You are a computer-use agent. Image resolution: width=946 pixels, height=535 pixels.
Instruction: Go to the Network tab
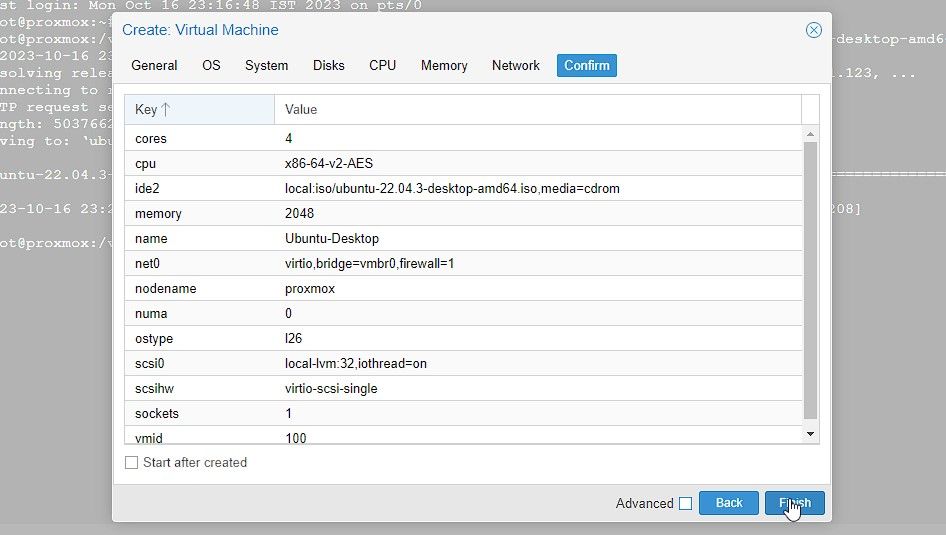point(515,66)
